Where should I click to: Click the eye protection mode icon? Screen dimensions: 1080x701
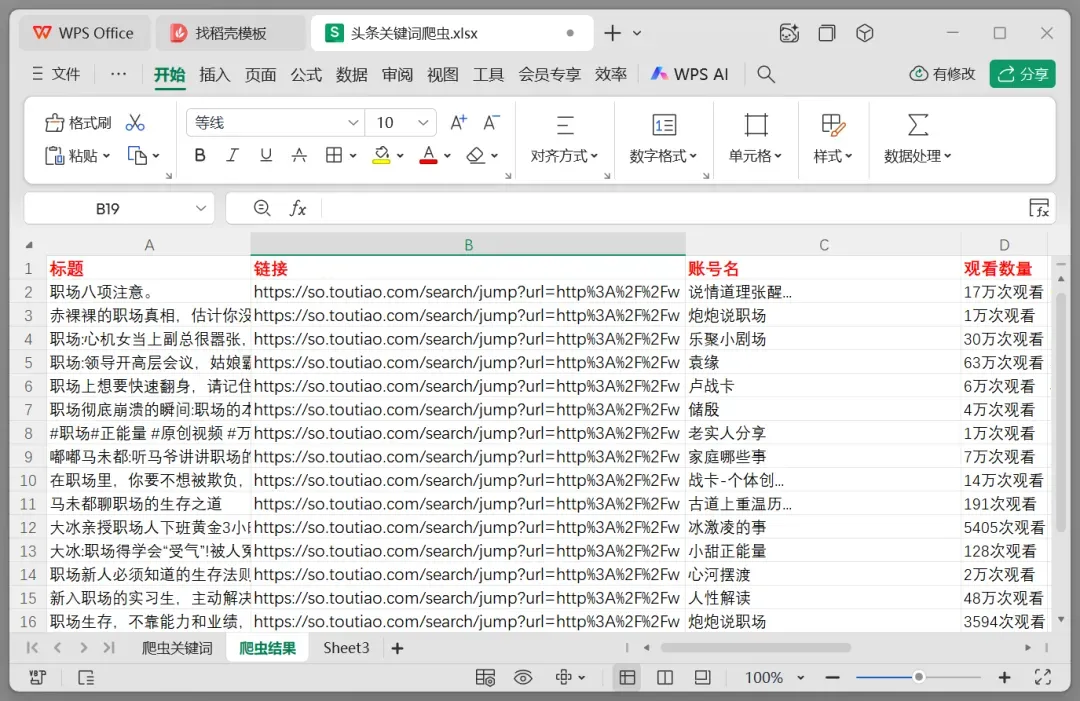pos(523,678)
